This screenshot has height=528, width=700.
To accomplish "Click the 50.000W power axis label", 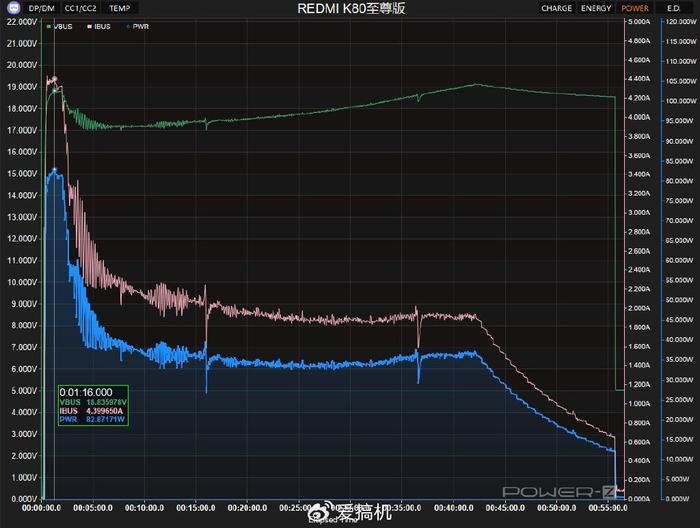I will pos(681,300).
